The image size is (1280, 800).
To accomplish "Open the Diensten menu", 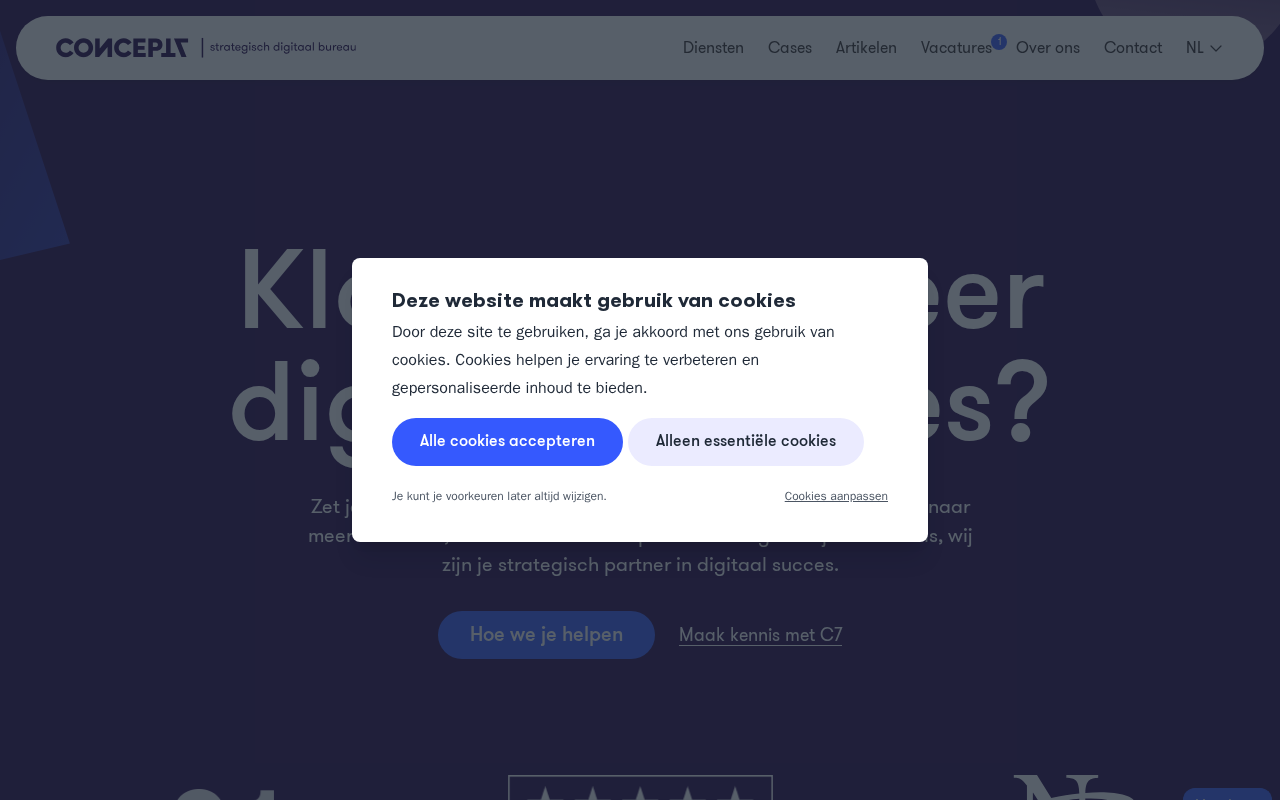I will 713,48.
